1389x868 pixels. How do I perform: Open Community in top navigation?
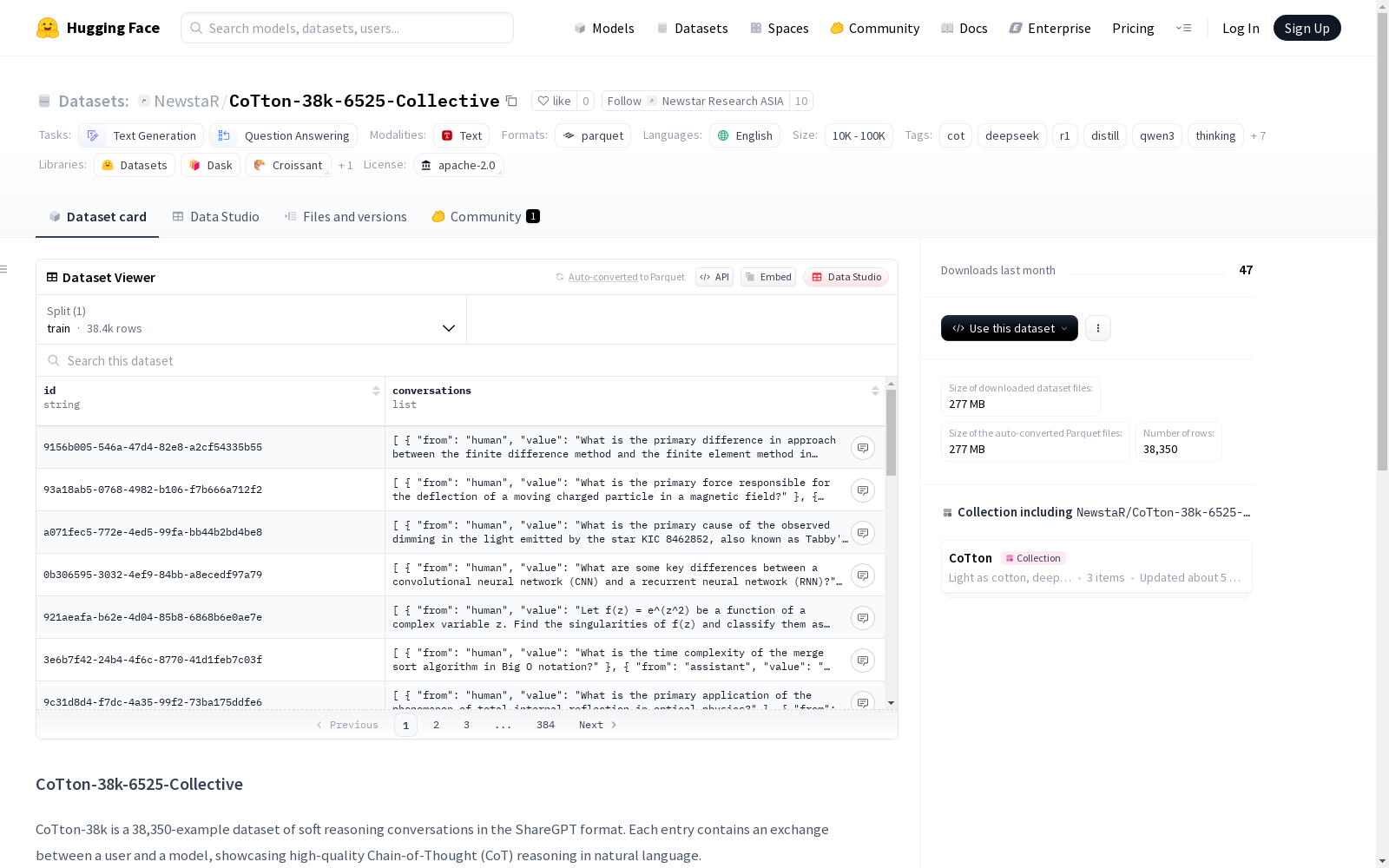pos(875,28)
